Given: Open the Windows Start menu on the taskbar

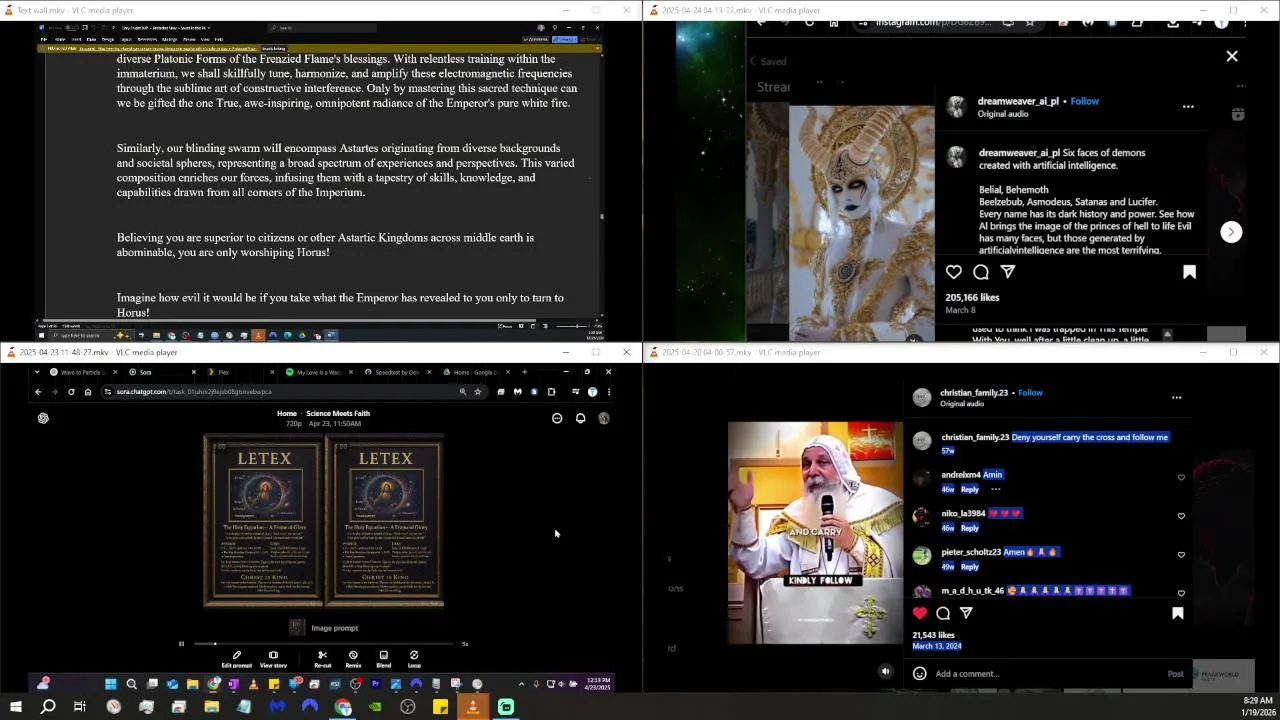Looking at the screenshot, I should pyautogui.click(x=15, y=707).
